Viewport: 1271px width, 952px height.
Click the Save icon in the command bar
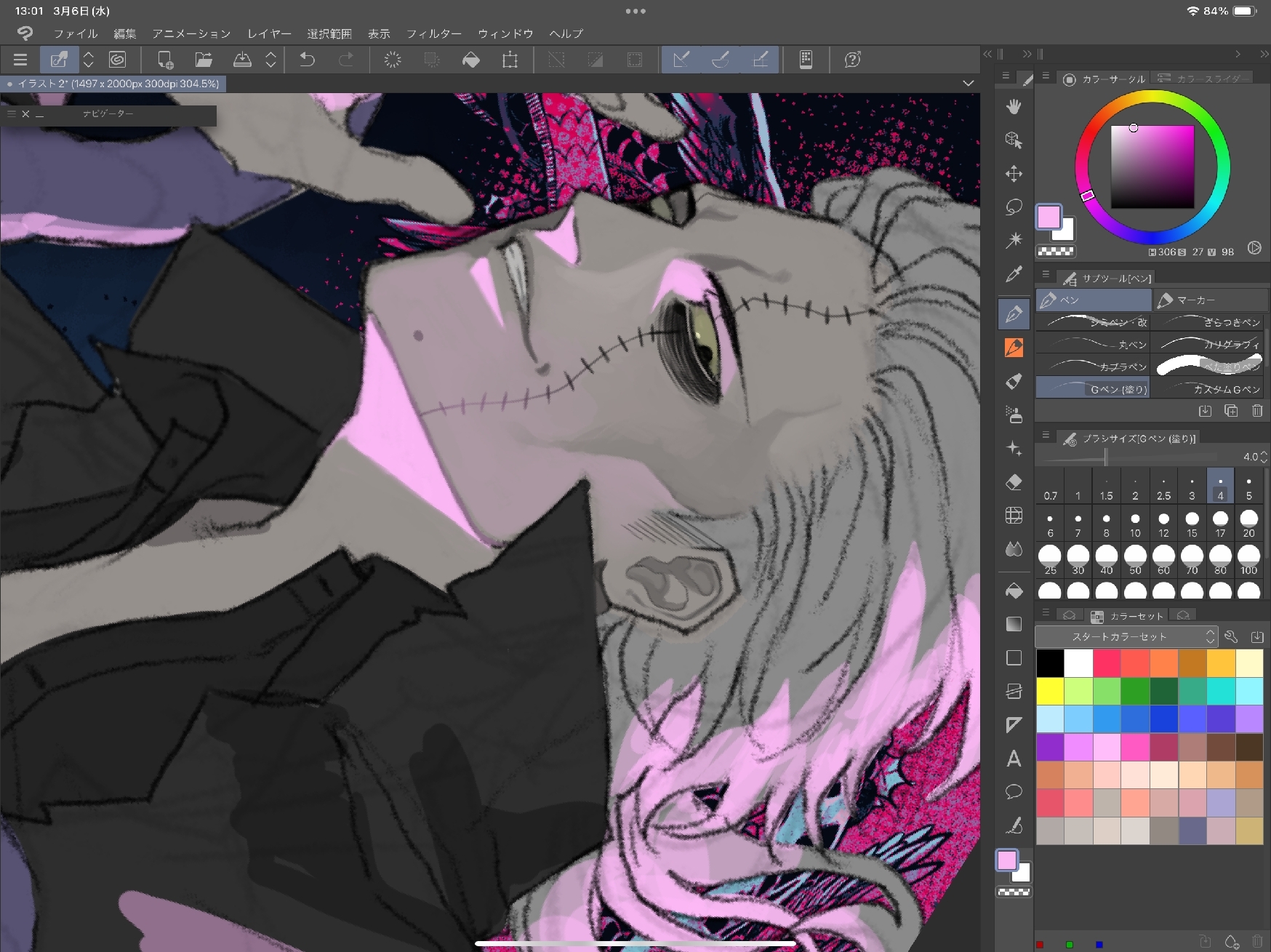point(242,60)
